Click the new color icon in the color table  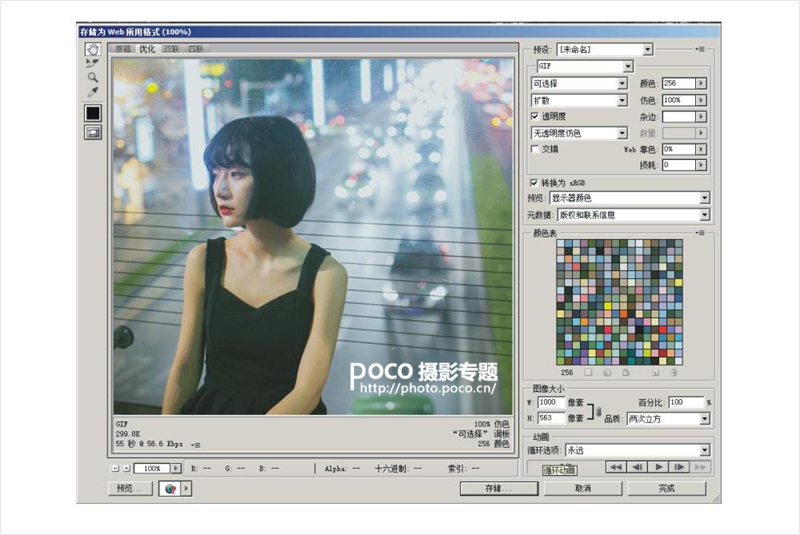pos(655,372)
